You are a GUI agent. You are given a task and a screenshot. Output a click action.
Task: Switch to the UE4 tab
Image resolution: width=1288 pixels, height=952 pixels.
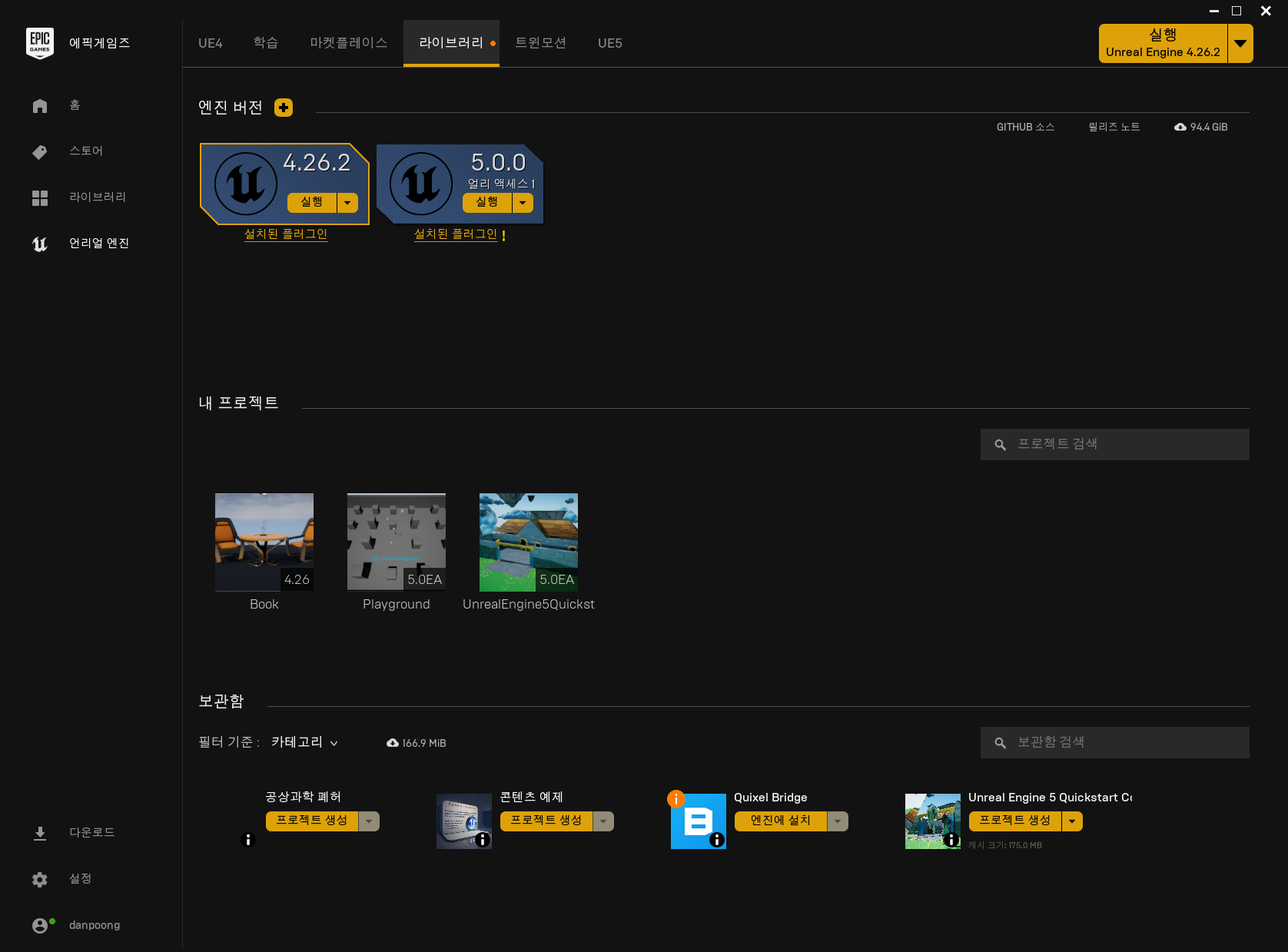tap(211, 43)
